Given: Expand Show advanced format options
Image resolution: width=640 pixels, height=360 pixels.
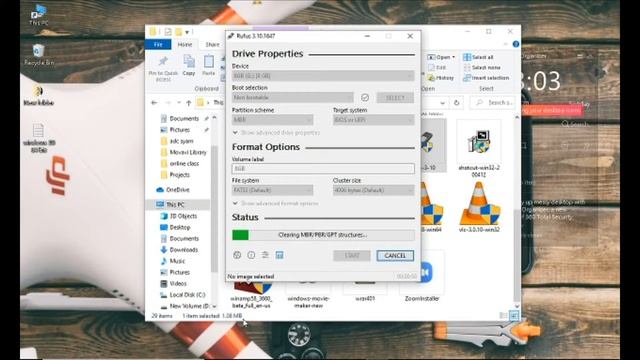Looking at the screenshot, I should 276,203.
